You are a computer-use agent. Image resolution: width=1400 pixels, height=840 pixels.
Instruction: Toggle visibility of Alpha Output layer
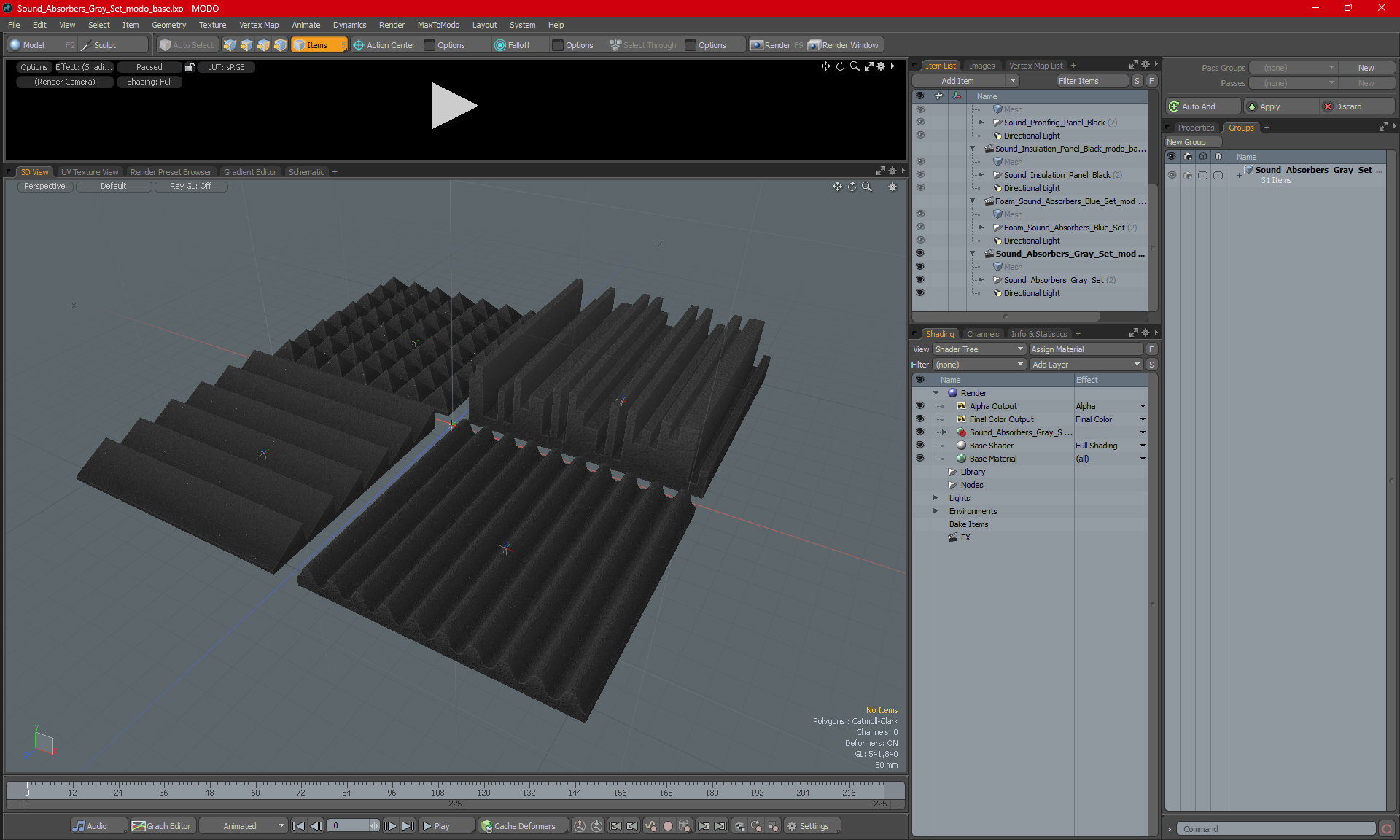(x=919, y=406)
